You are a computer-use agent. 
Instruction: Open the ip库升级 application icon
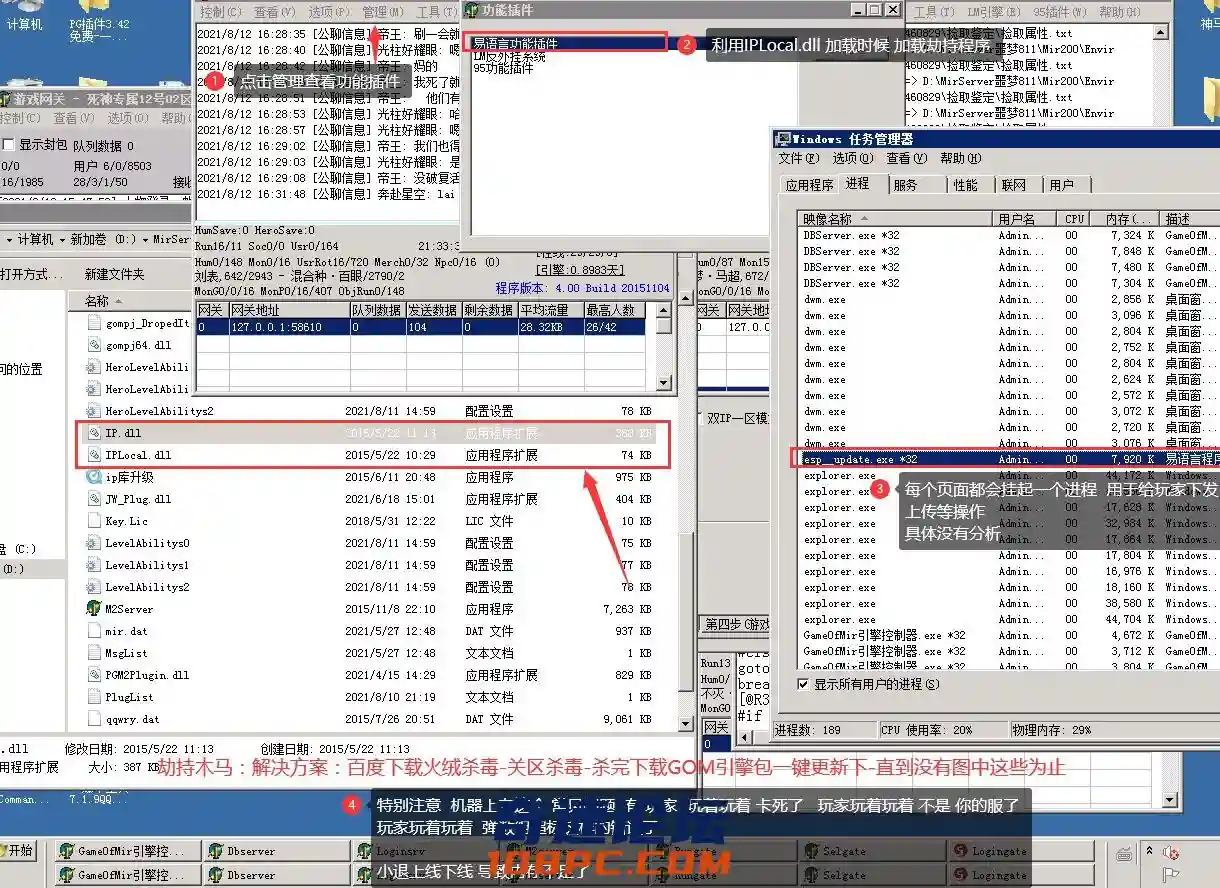pyautogui.click(x=95, y=477)
